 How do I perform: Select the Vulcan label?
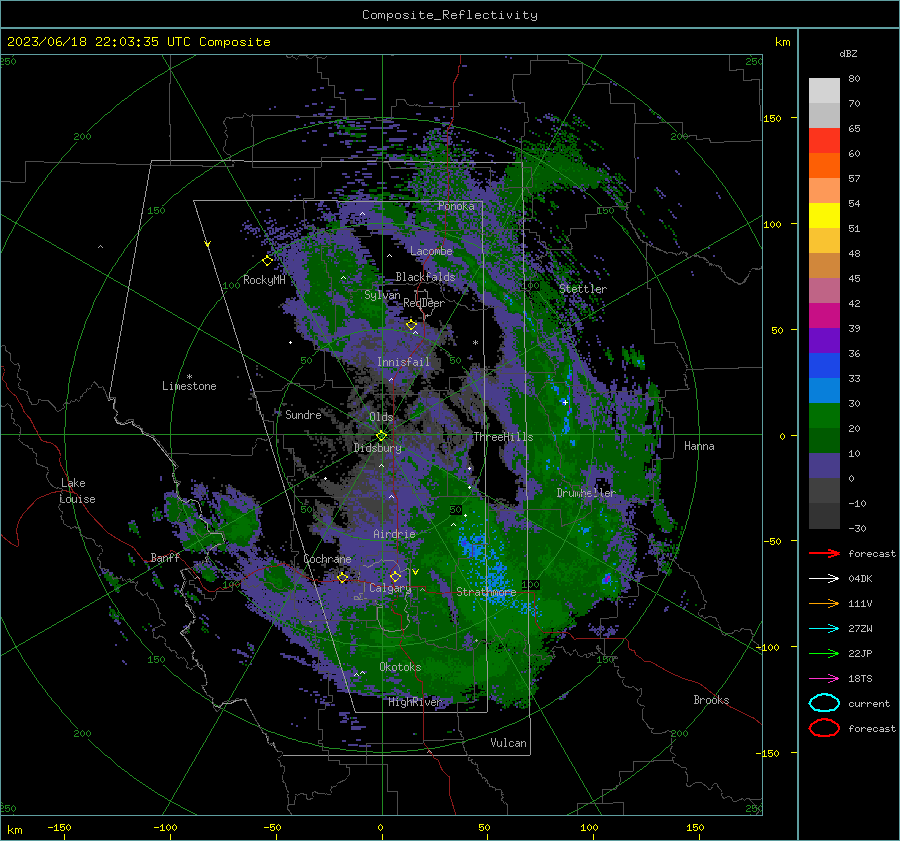click(508, 743)
